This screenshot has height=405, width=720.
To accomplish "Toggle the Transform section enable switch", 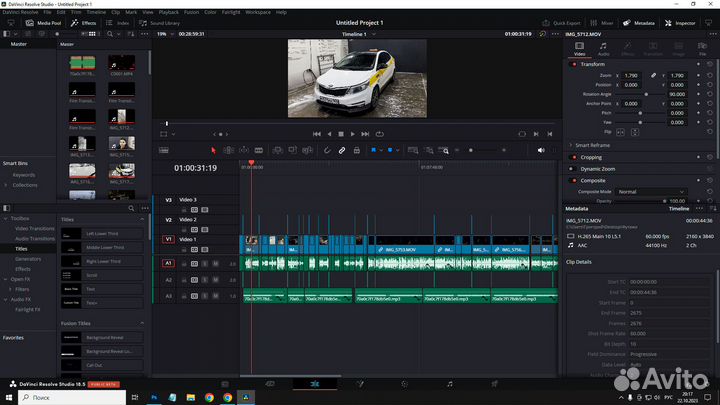I will pyautogui.click(x=571, y=64).
